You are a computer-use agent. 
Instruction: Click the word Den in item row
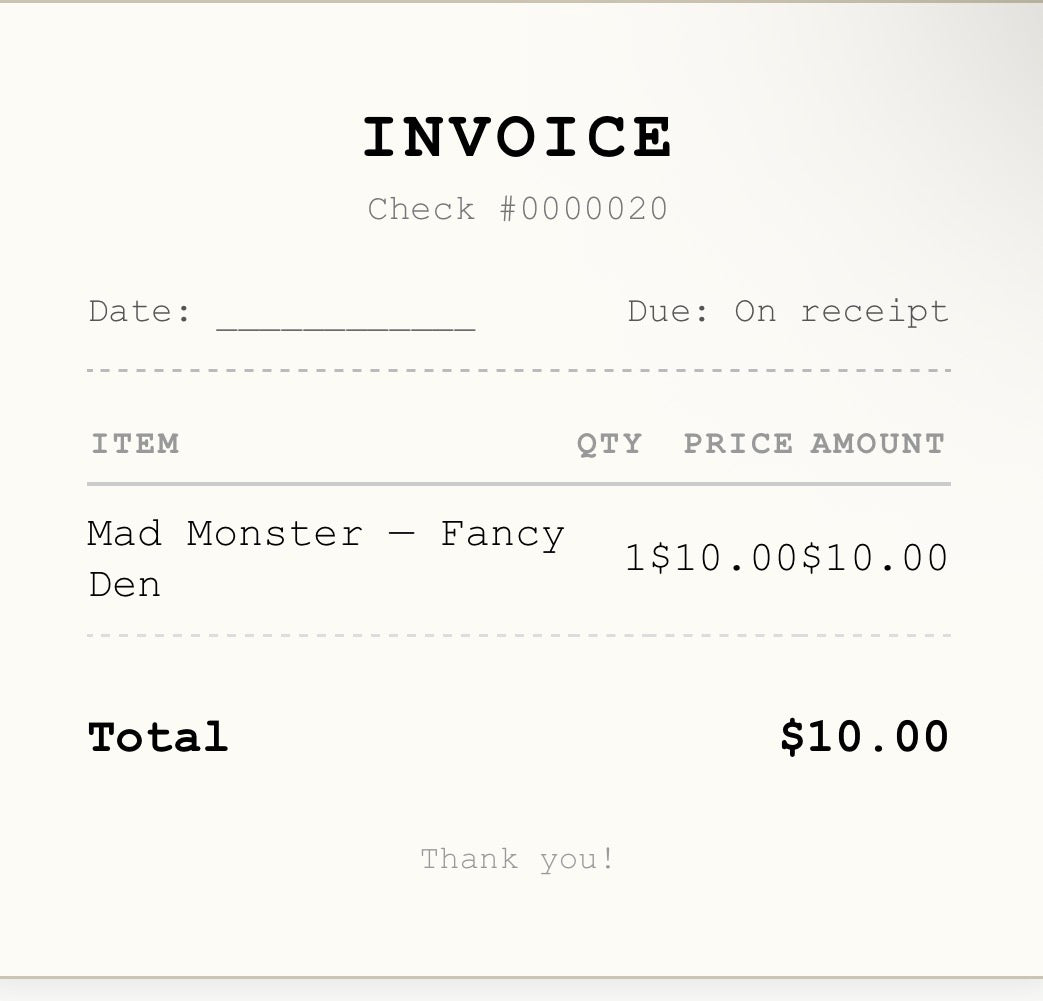point(124,585)
